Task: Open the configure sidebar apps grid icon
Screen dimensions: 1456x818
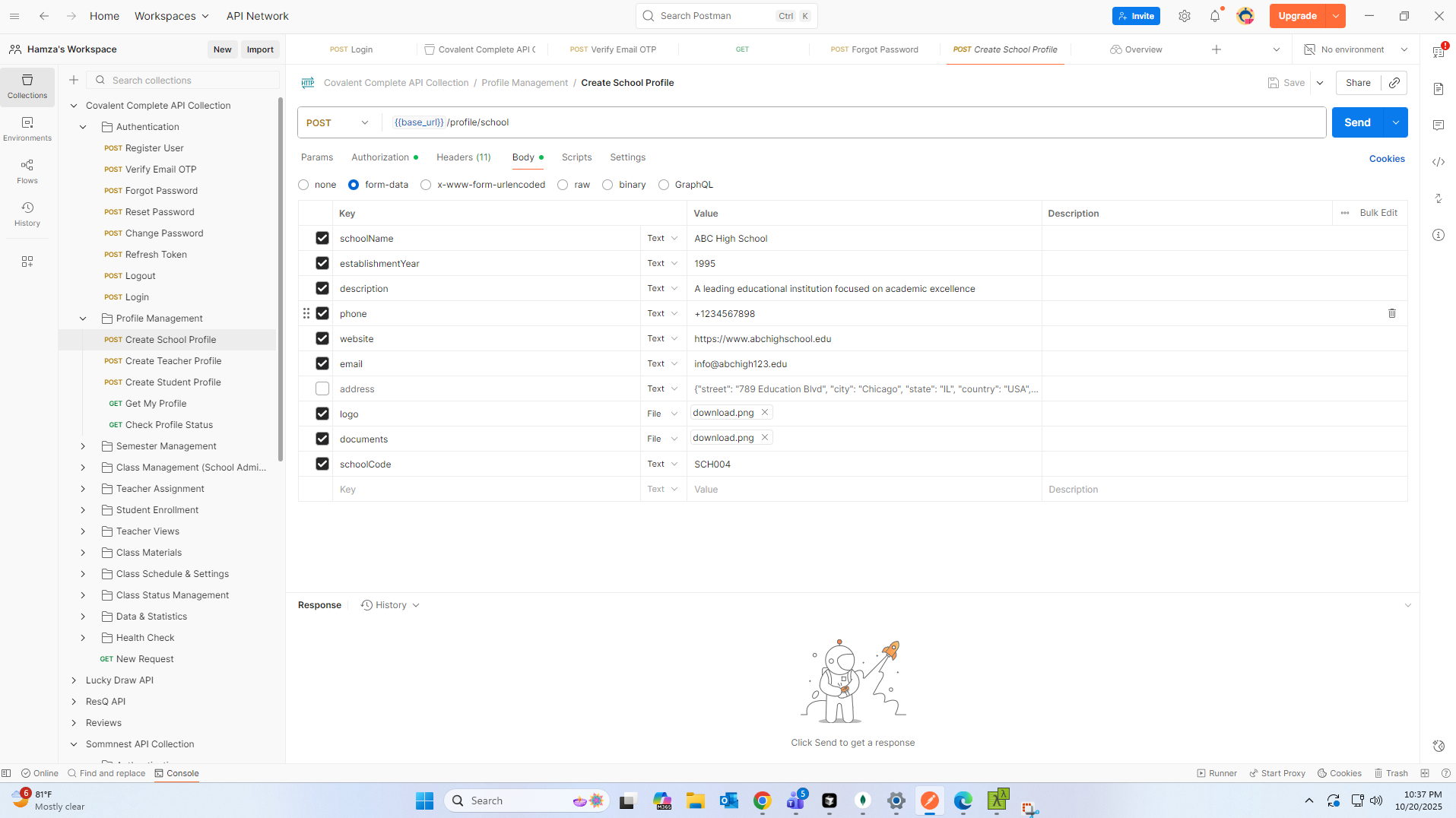Action: [27, 262]
